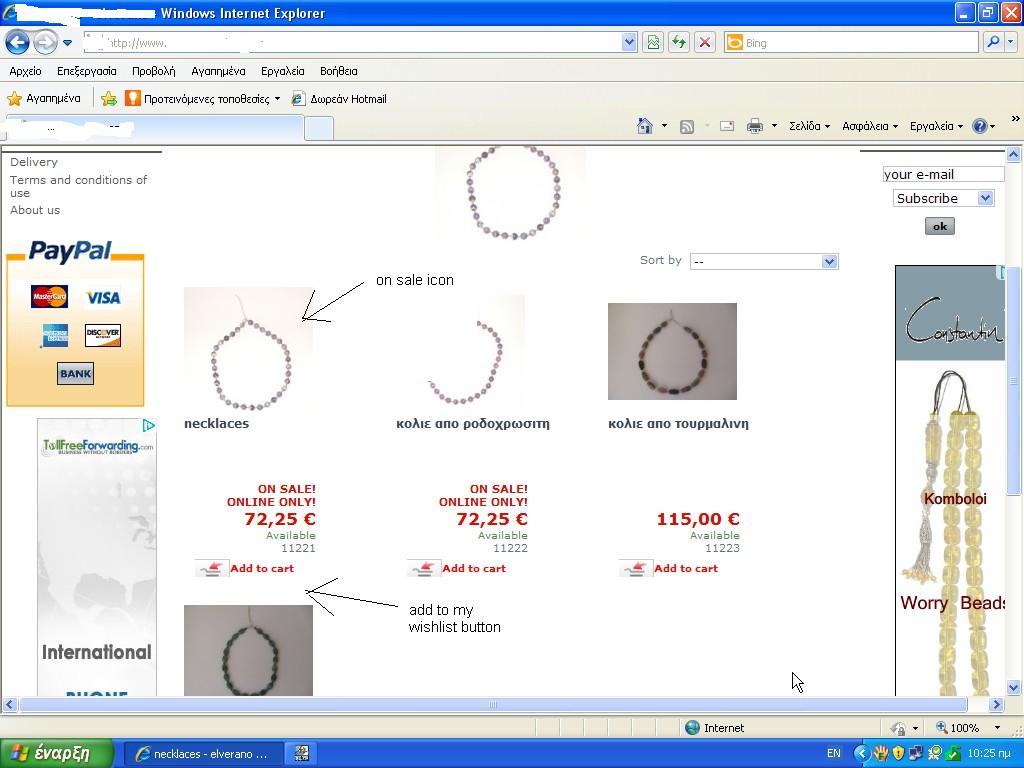Open the necklaces product thumbnail
Image resolution: width=1024 pixels, height=768 pixels.
click(248, 351)
